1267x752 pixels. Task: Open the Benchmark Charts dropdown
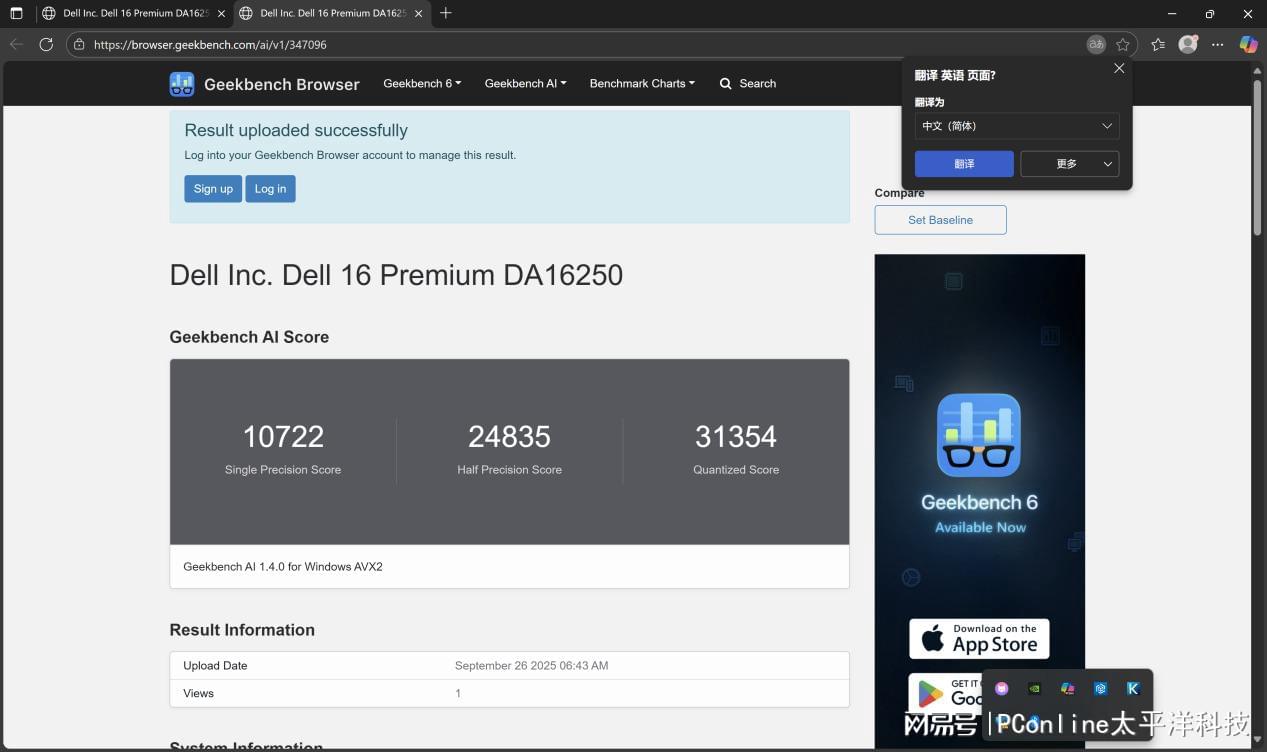pos(641,84)
